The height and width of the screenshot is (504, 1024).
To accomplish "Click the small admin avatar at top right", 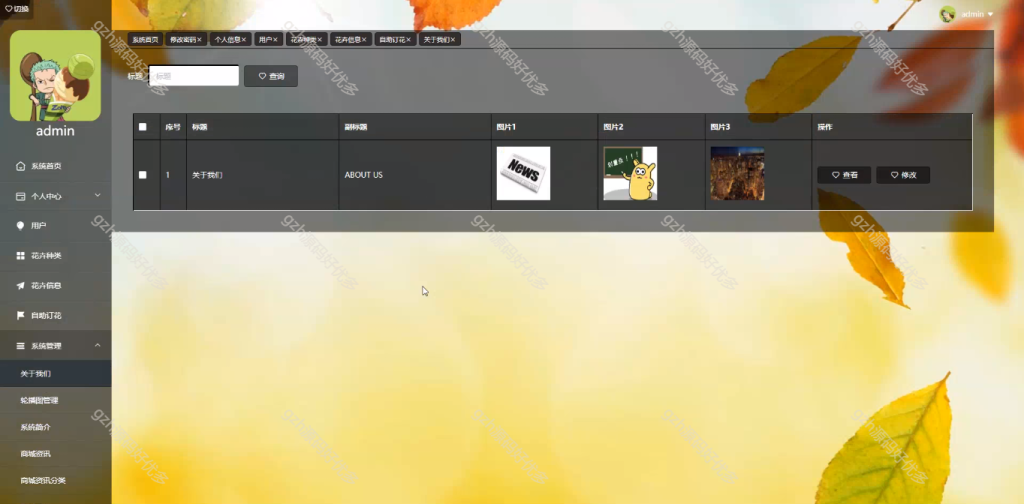I will [x=948, y=14].
